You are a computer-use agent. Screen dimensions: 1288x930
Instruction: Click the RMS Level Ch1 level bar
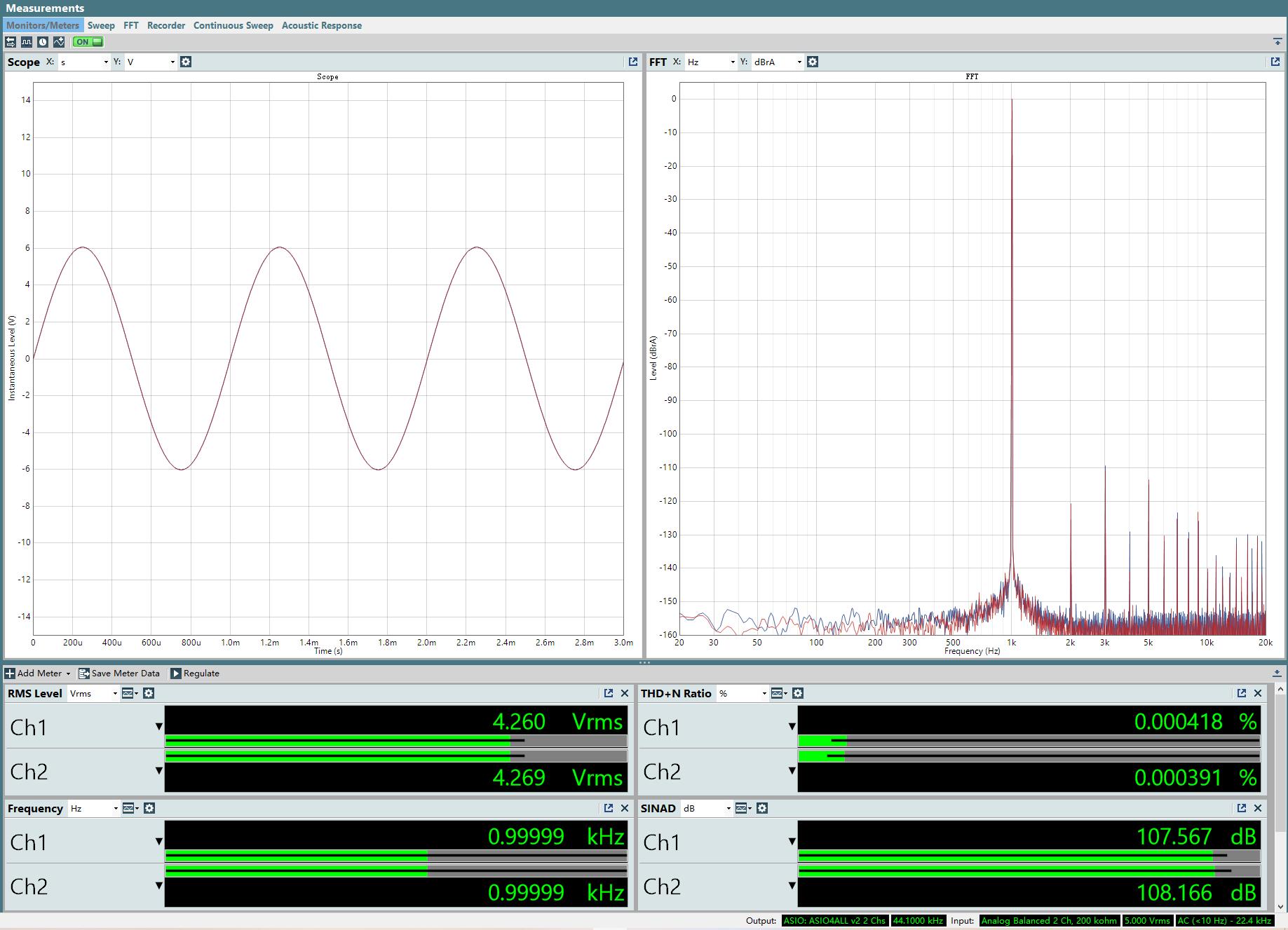click(x=395, y=741)
